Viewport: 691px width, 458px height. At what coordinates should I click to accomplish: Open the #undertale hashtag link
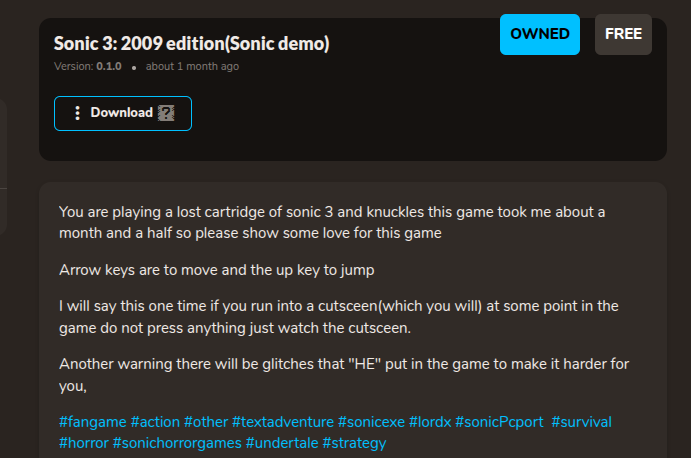pos(282,443)
